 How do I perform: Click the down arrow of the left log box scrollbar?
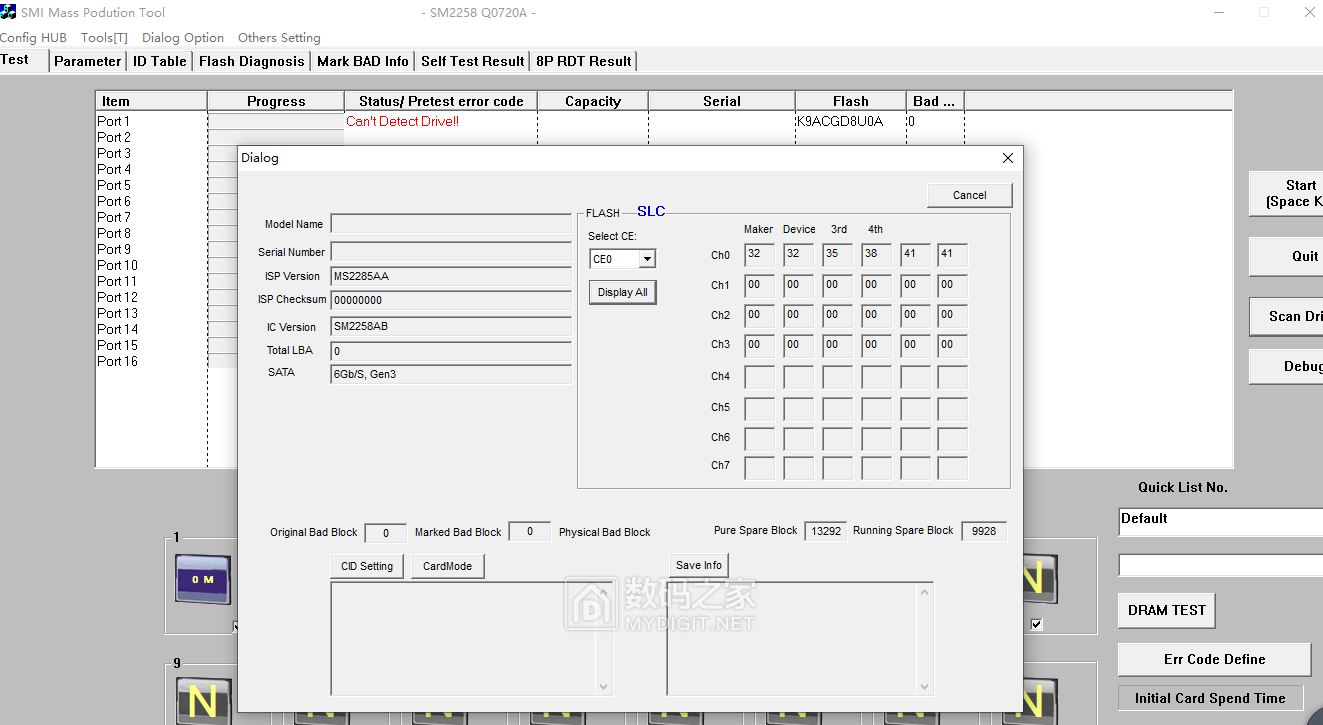(603, 687)
